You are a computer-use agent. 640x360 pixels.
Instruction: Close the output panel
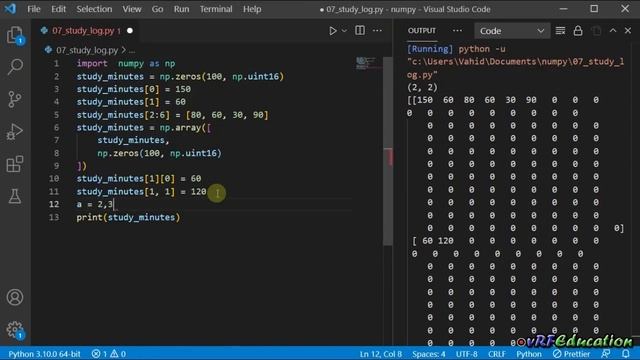pyautogui.click(x=628, y=31)
